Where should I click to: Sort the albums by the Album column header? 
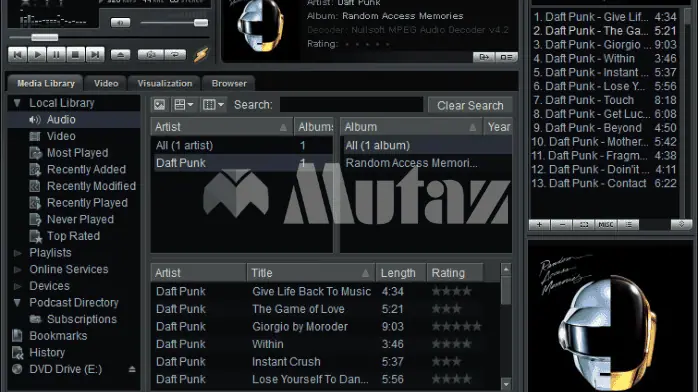(x=412, y=127)
